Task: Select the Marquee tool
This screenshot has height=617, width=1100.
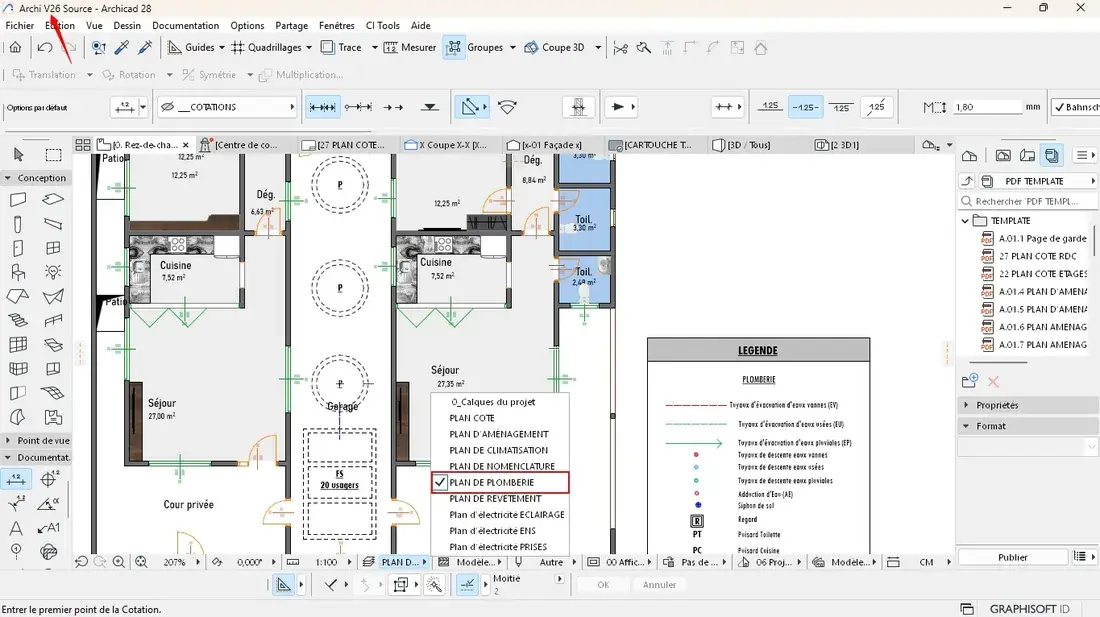Action: [x=53, y=154]
